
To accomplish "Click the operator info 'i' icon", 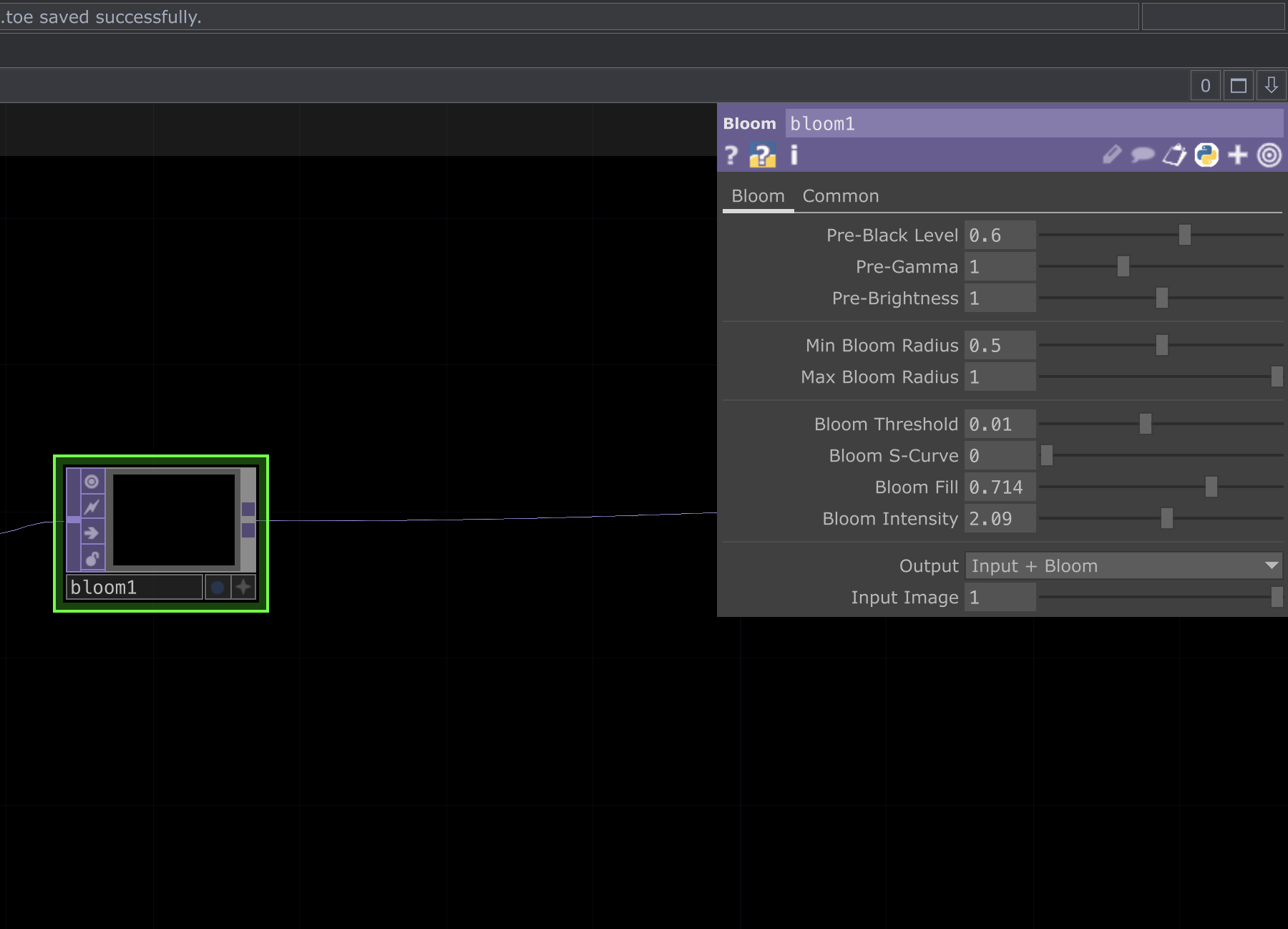I will (x=794, y=155).
